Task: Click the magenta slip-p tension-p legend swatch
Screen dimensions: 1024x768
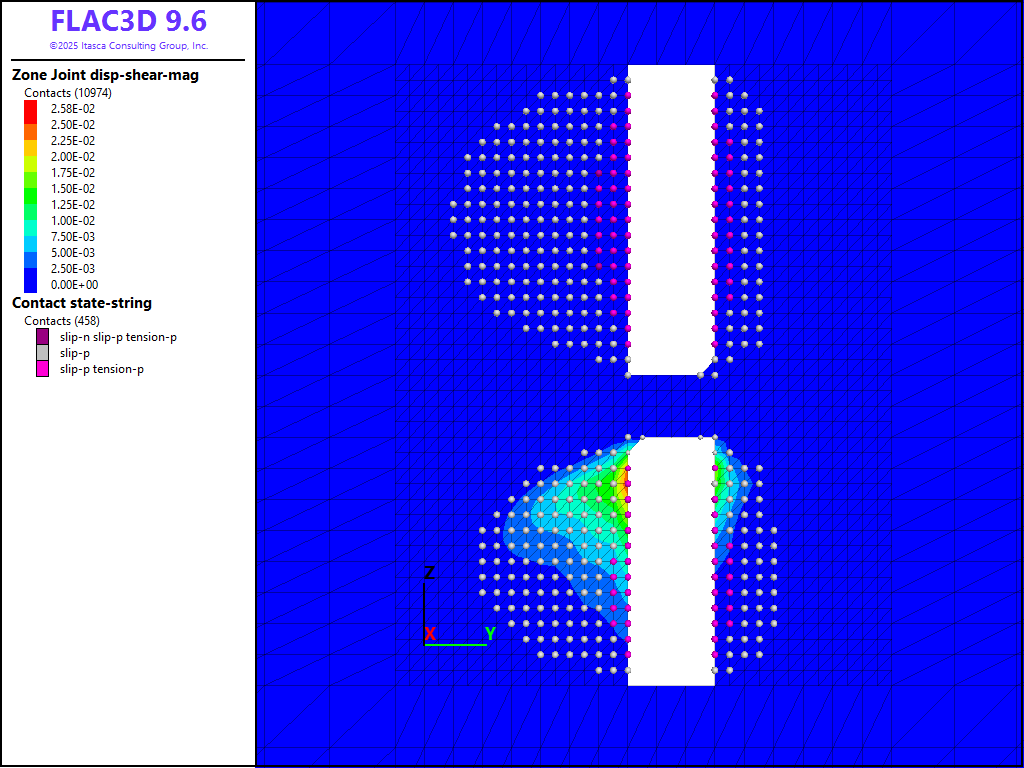Action: coord(42,369)
